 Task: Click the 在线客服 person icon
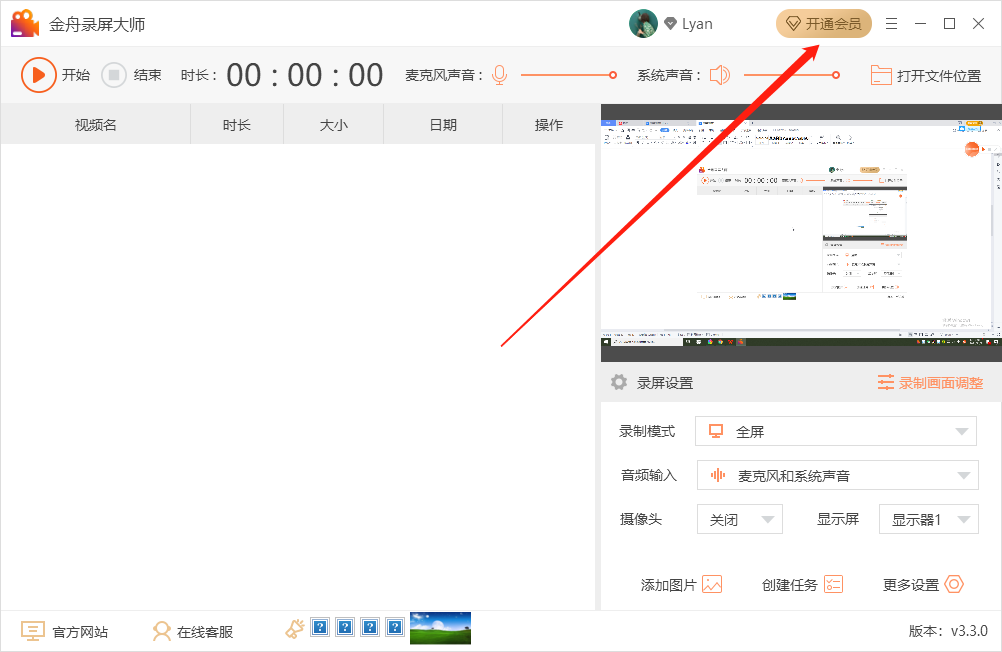pos(162,631)
